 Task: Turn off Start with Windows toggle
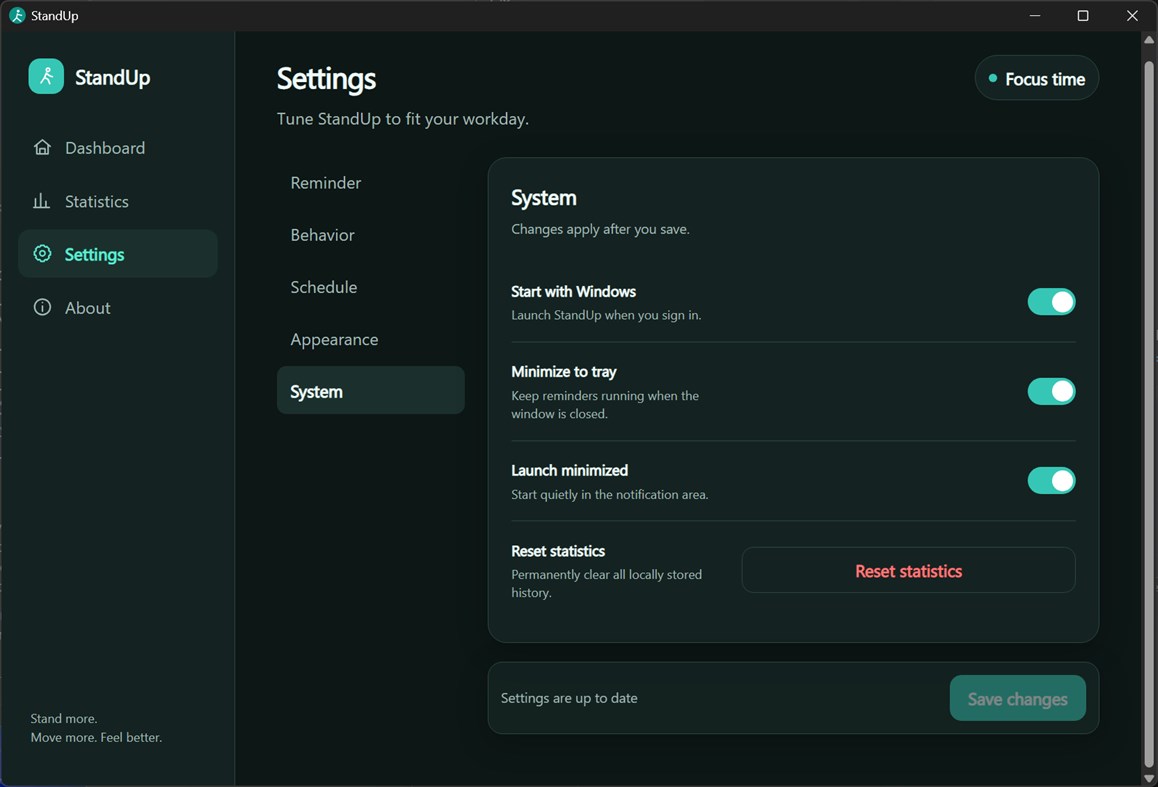[x=1051, y=302]
